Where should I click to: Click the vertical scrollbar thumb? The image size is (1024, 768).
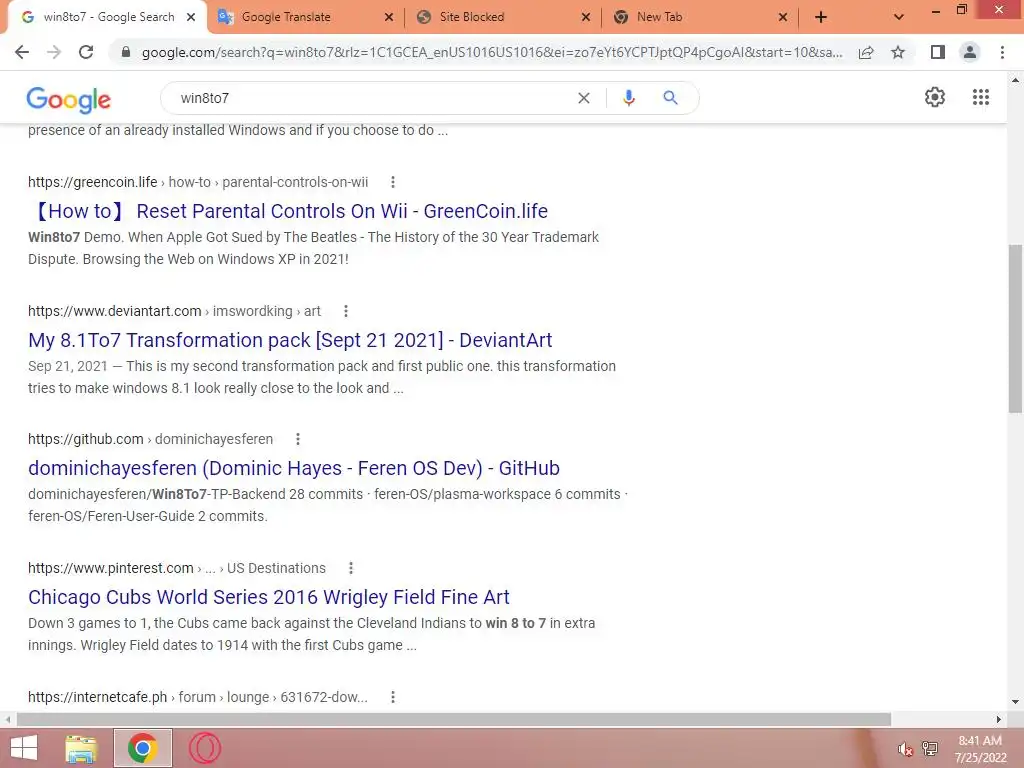coord(1015,328)
